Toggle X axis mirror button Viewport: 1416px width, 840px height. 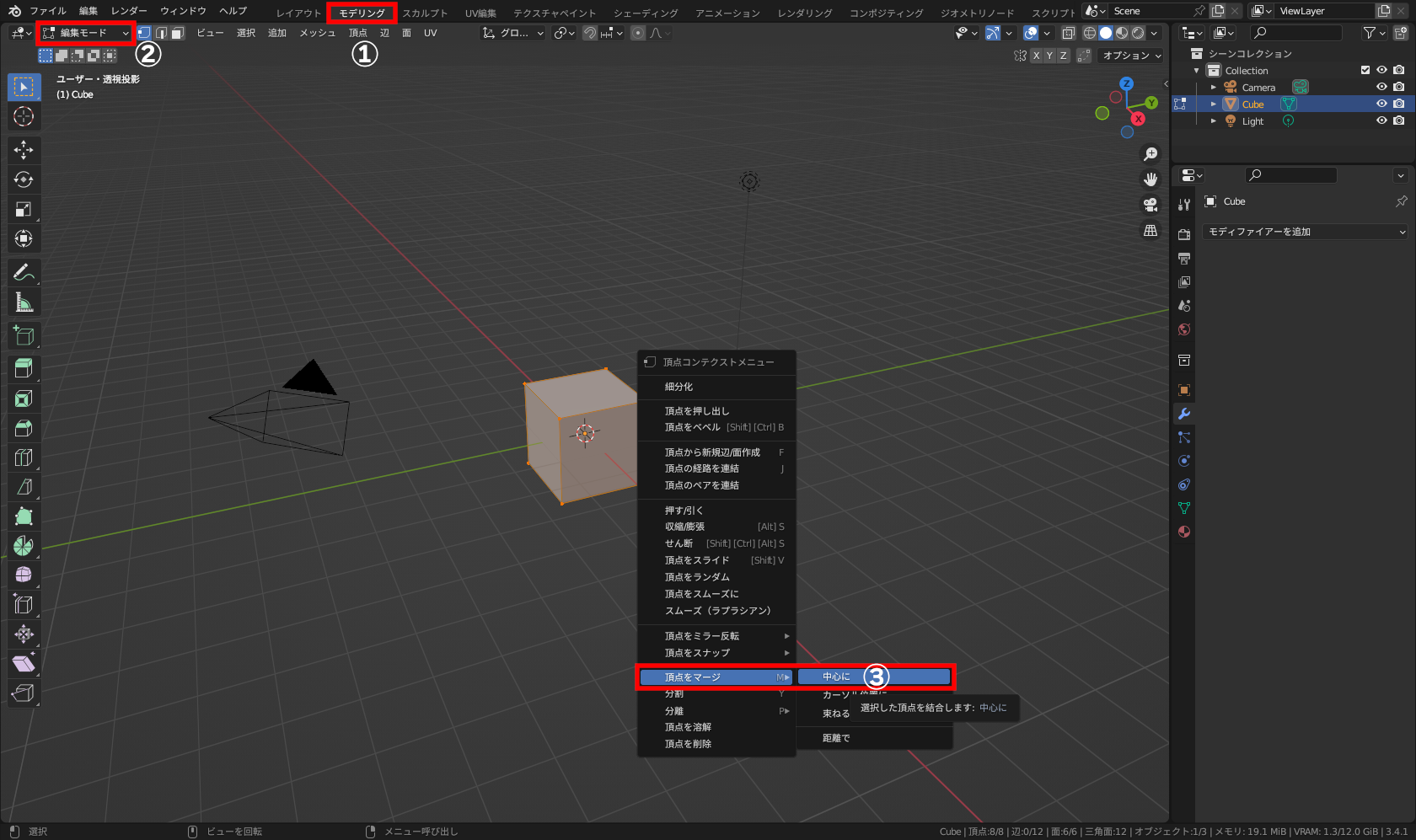click(x=1036, y=56)
